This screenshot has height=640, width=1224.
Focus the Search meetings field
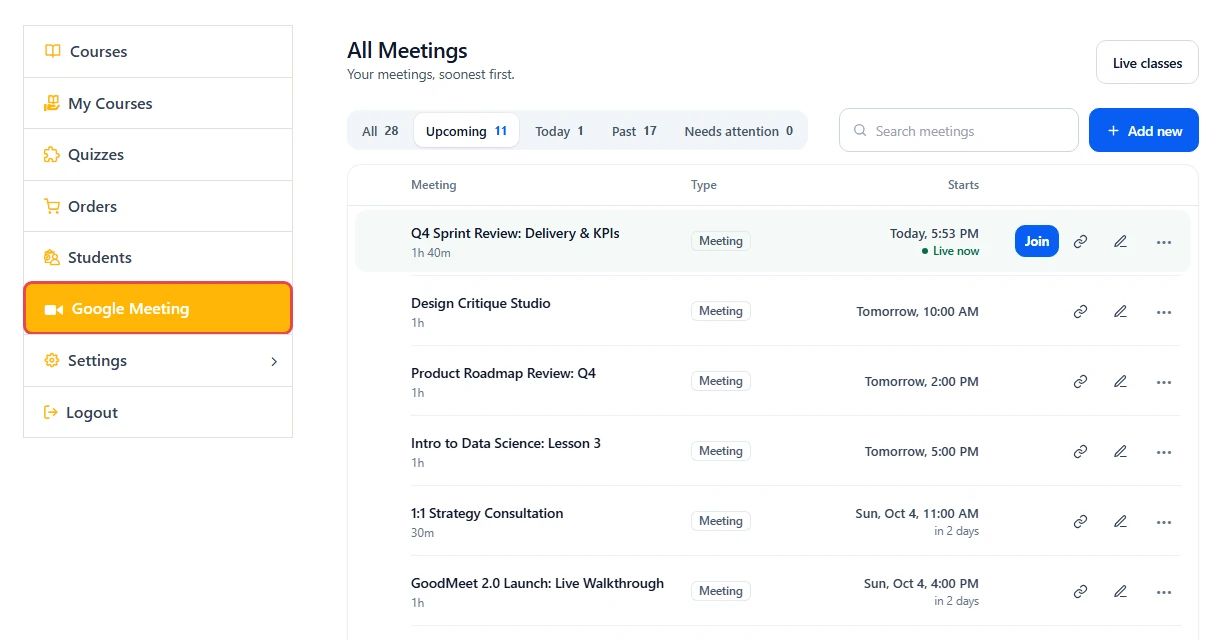(959, 131)
